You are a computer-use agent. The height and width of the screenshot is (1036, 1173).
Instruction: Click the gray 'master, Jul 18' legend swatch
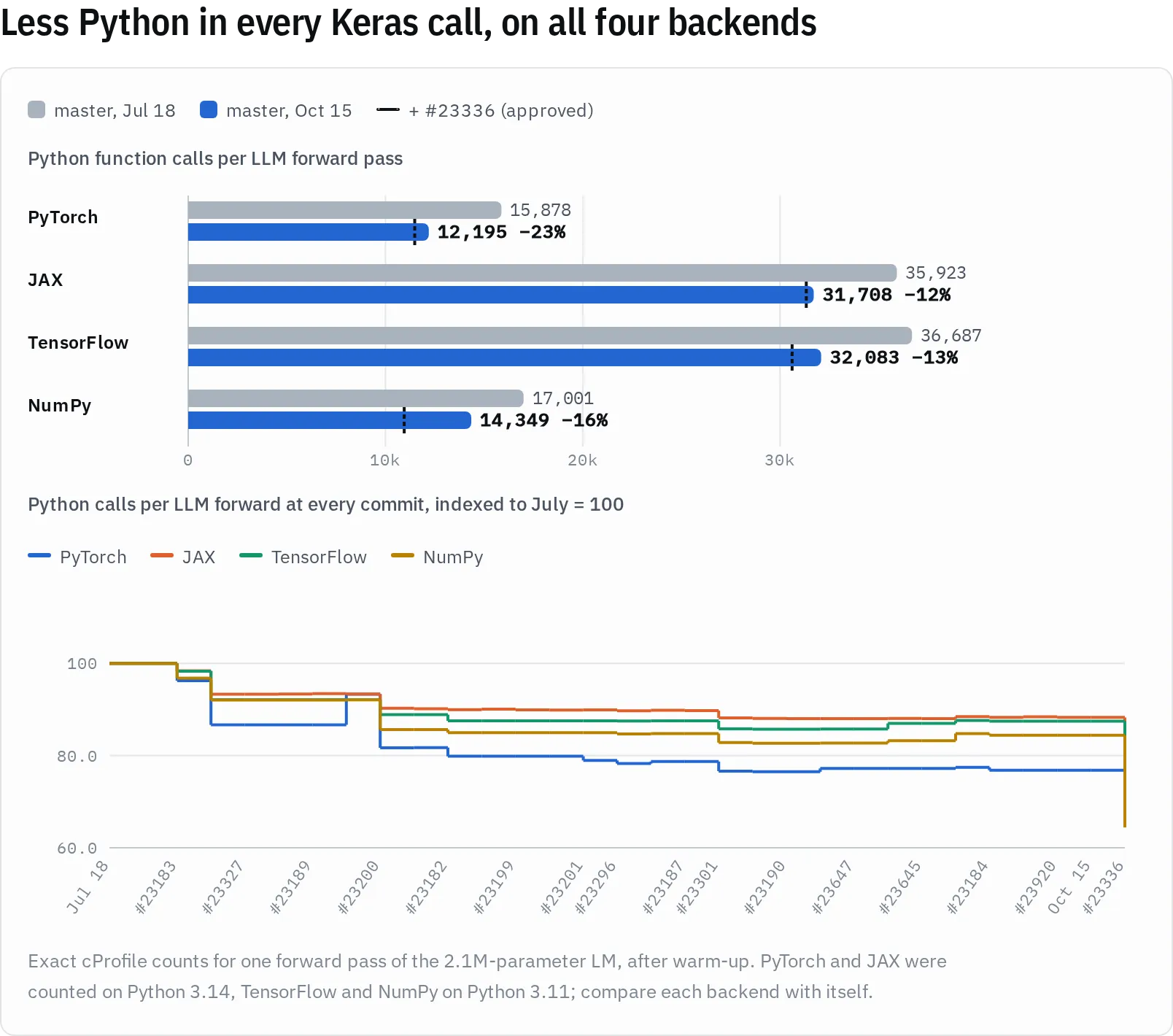(x=36, y=110)
